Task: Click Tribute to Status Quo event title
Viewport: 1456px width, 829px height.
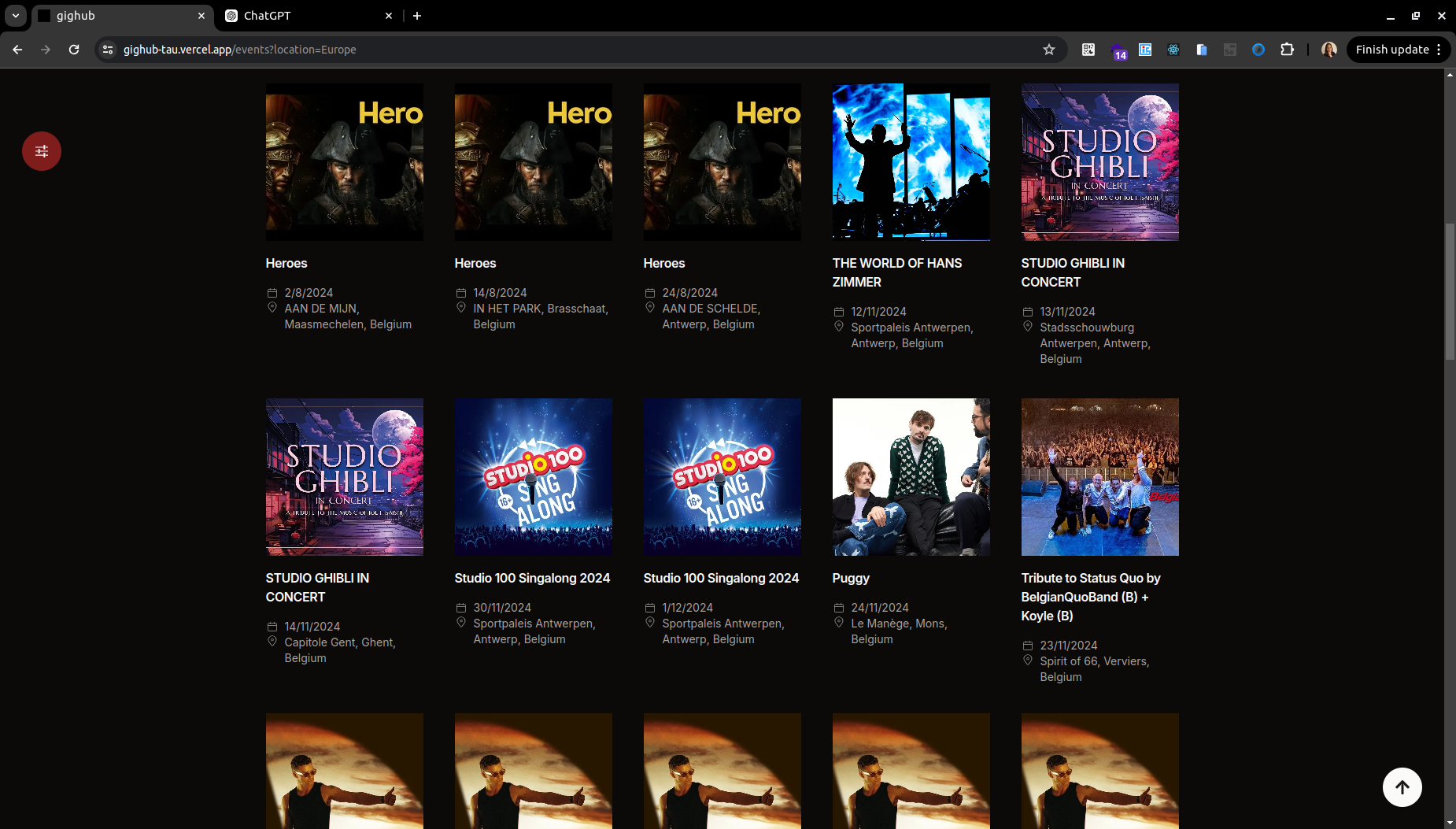Action: 1091,597
